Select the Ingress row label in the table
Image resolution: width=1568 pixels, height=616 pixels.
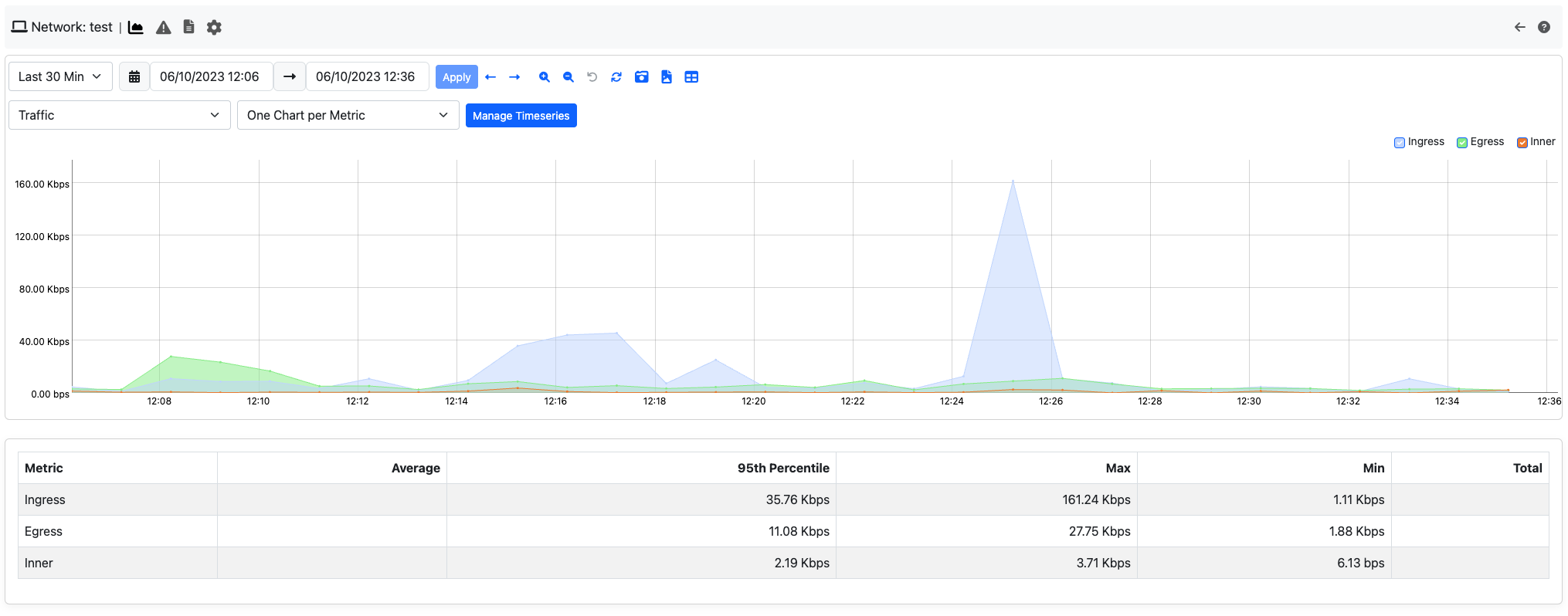[45, 499]
